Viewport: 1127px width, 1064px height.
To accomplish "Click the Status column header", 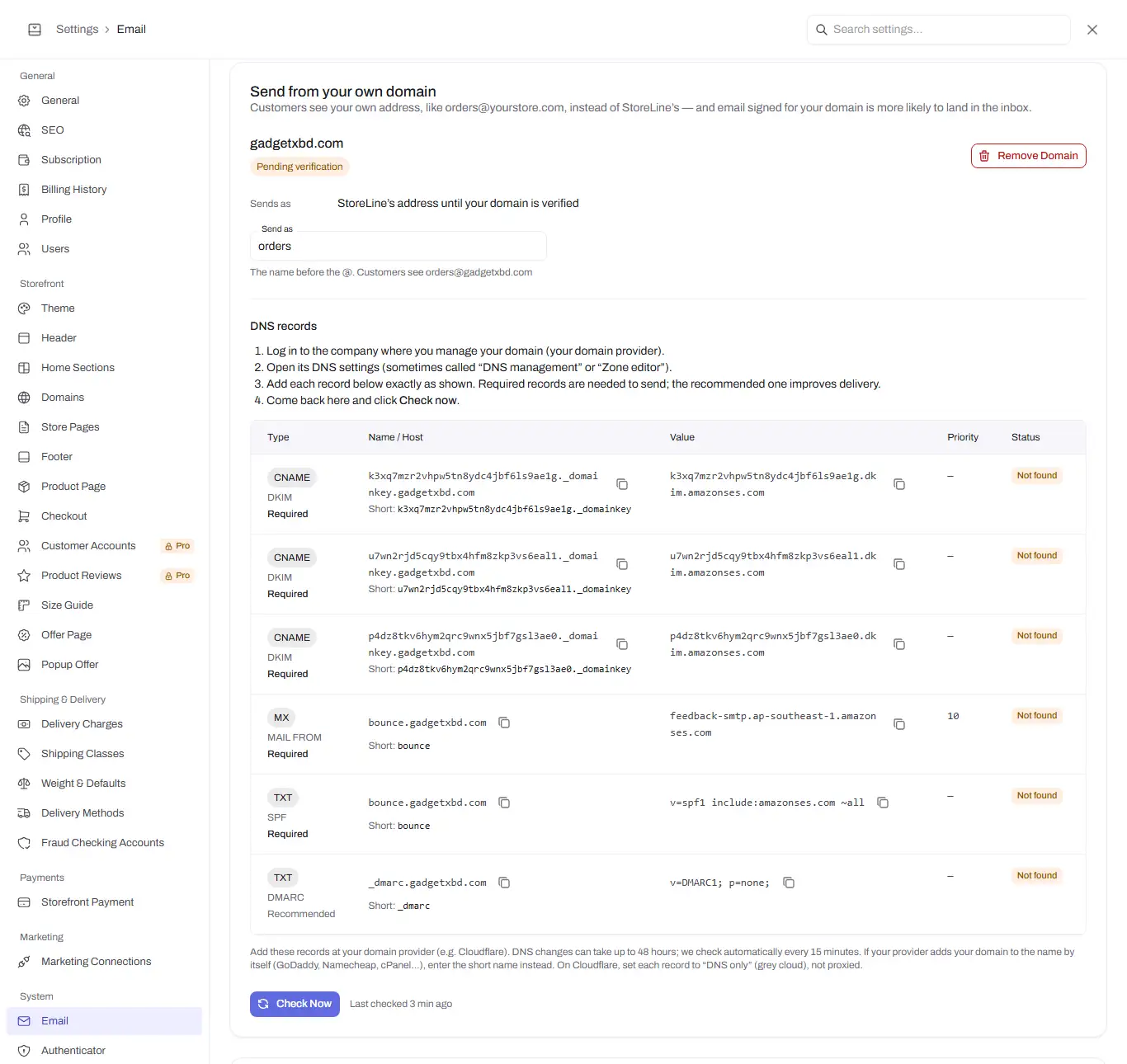I will 1026,438.
